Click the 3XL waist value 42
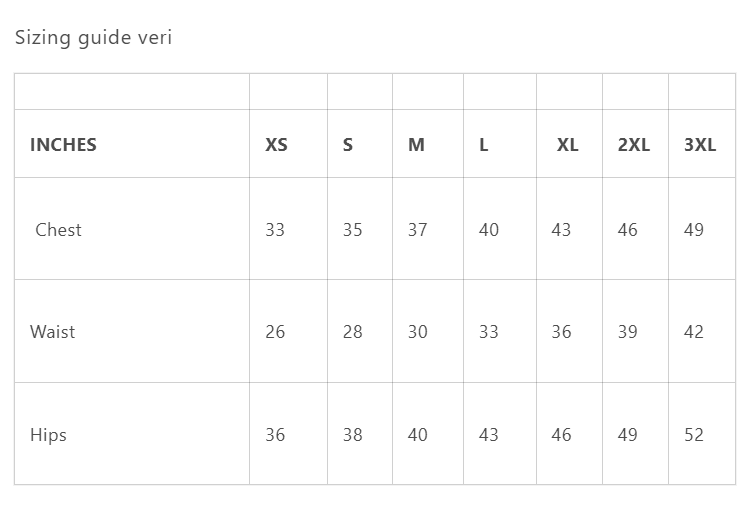This screenshot has width=752, height=517. (x=694, y=332)
